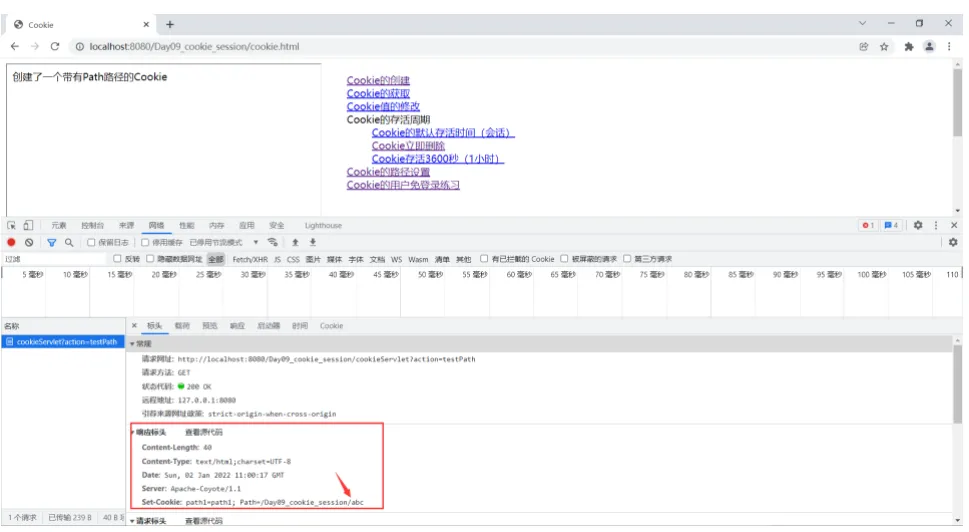
Task: Check the 第三方请求 checkbox
Action: click(x=627, y=259)
